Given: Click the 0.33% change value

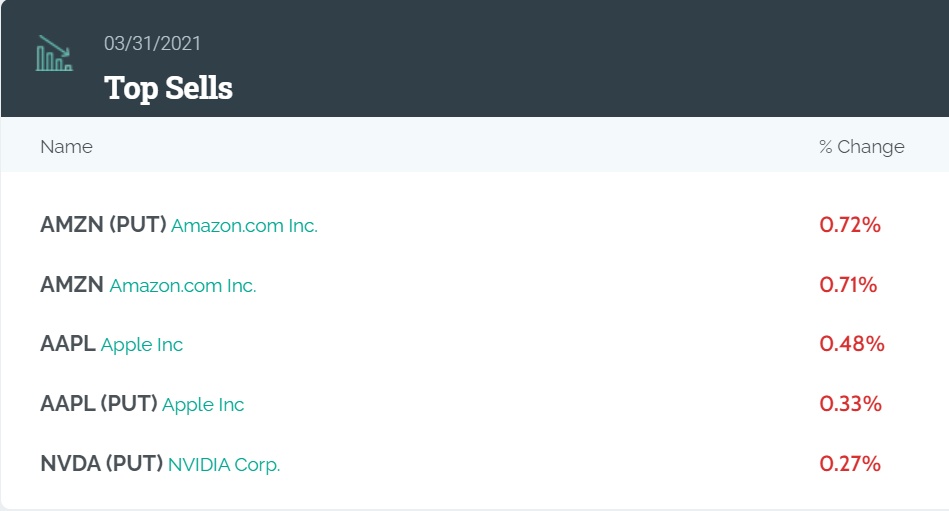Looking at the screenshot, I should point(850,404).
